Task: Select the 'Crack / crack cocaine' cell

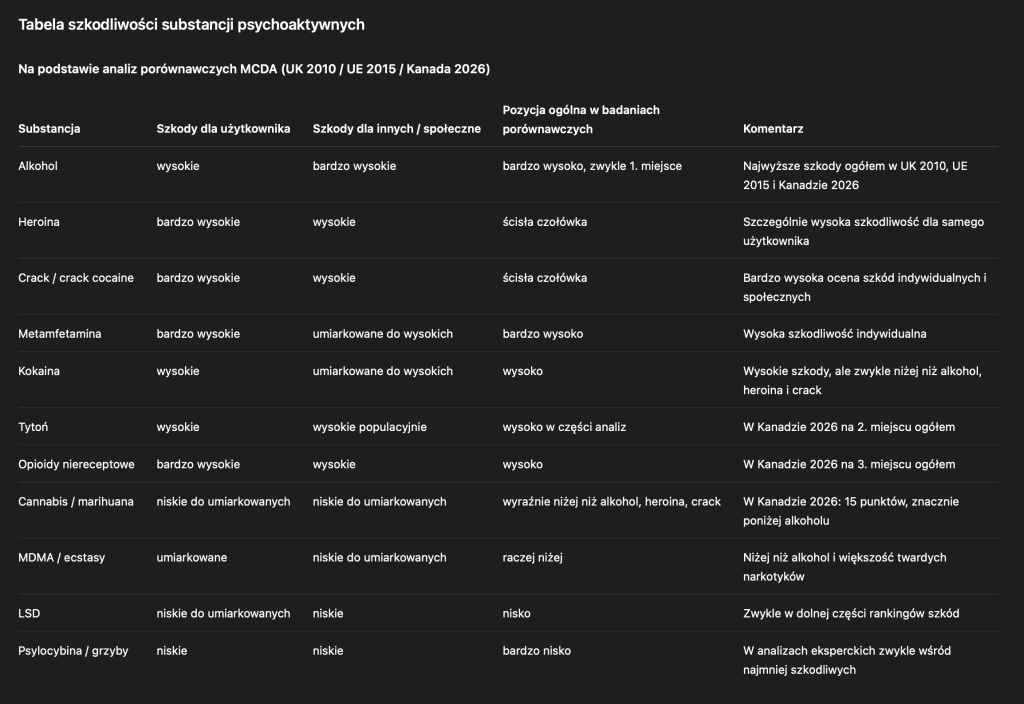Action: pos(76,278)
